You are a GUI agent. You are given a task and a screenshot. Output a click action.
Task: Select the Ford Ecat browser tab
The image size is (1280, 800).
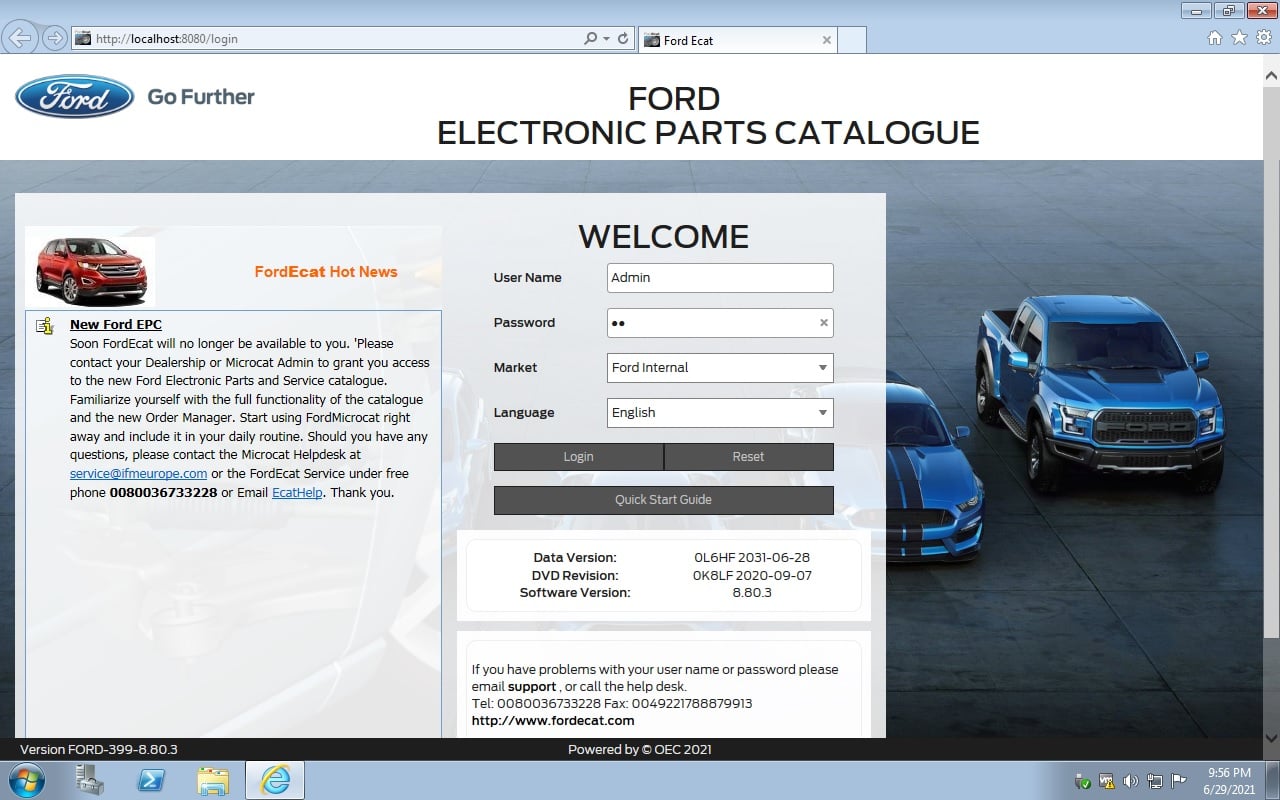point(736,40)
